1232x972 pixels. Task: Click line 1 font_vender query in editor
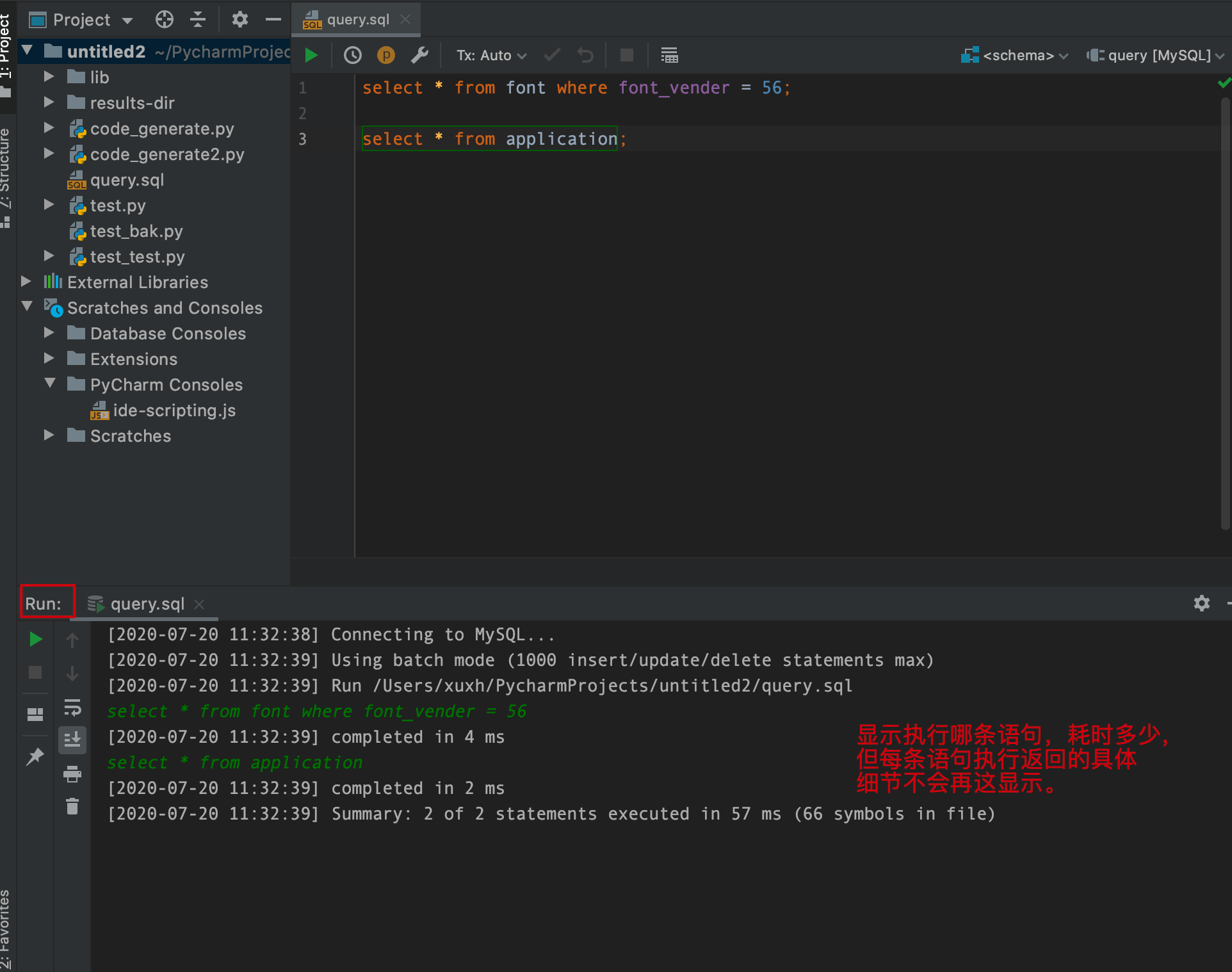tap(576, 88)
